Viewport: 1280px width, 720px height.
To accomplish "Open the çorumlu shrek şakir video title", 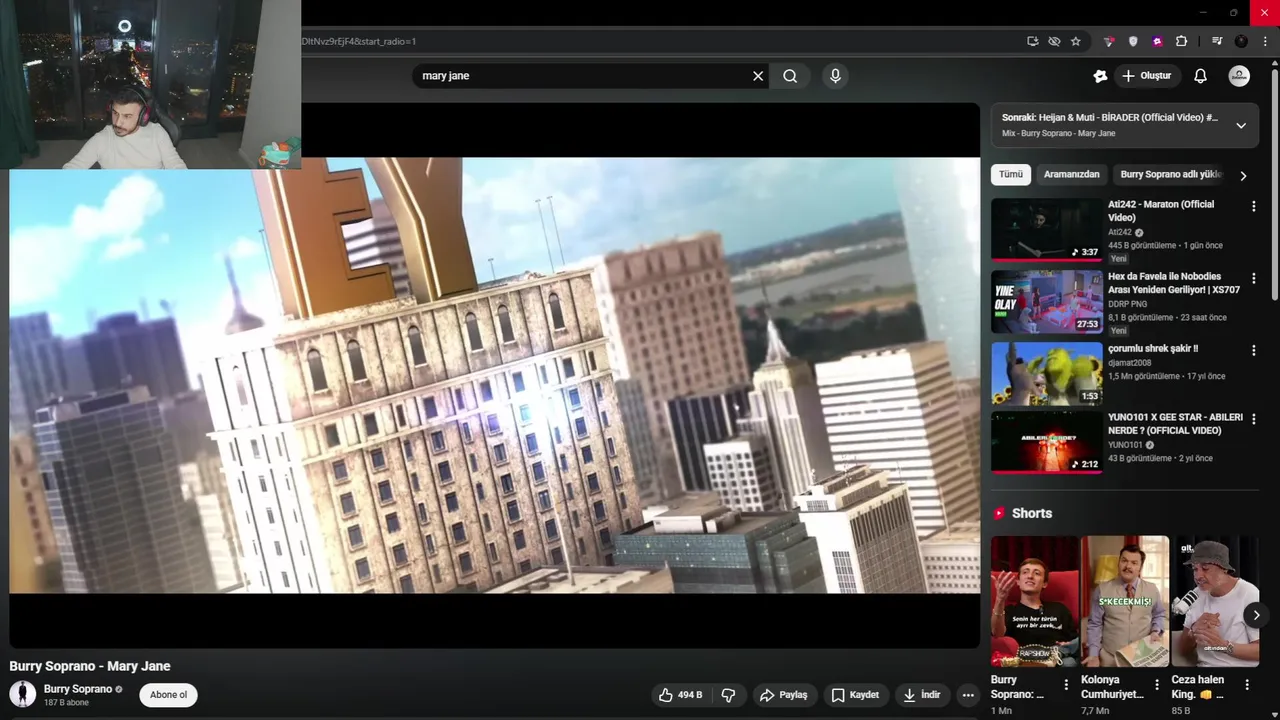I will (1153, 348).
